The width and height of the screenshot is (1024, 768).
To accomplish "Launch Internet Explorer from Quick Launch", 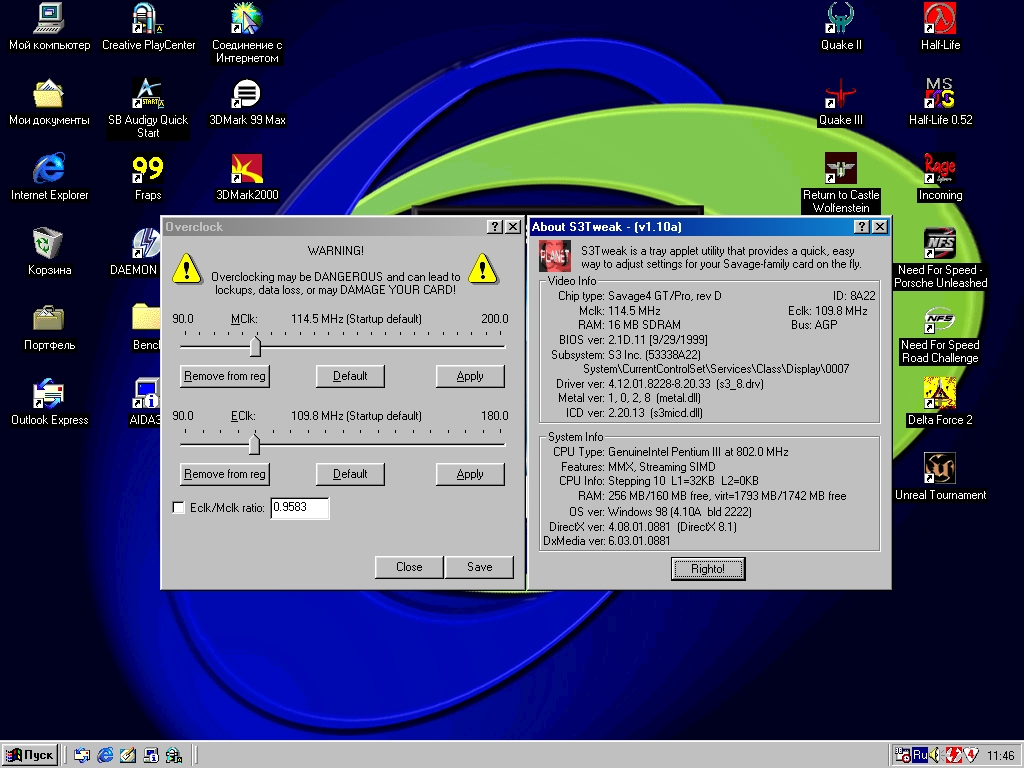I will pyautogui.click(x=104, y=756).
